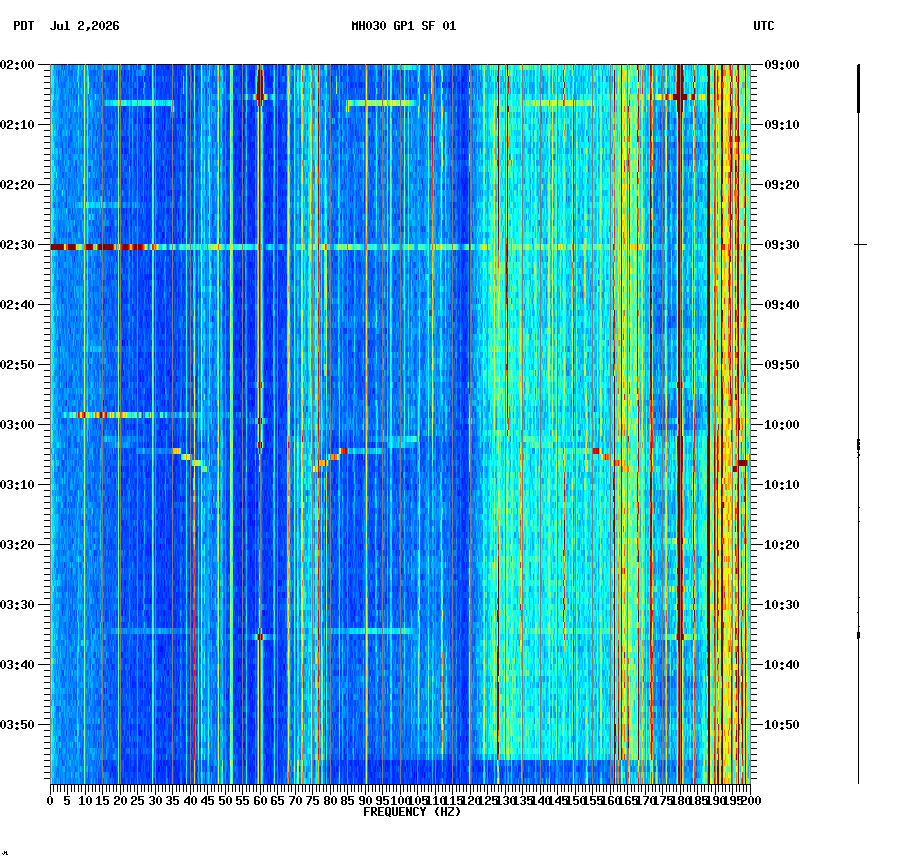
Task: Click the '30' frequency axis label
Action: pos(155,800)
